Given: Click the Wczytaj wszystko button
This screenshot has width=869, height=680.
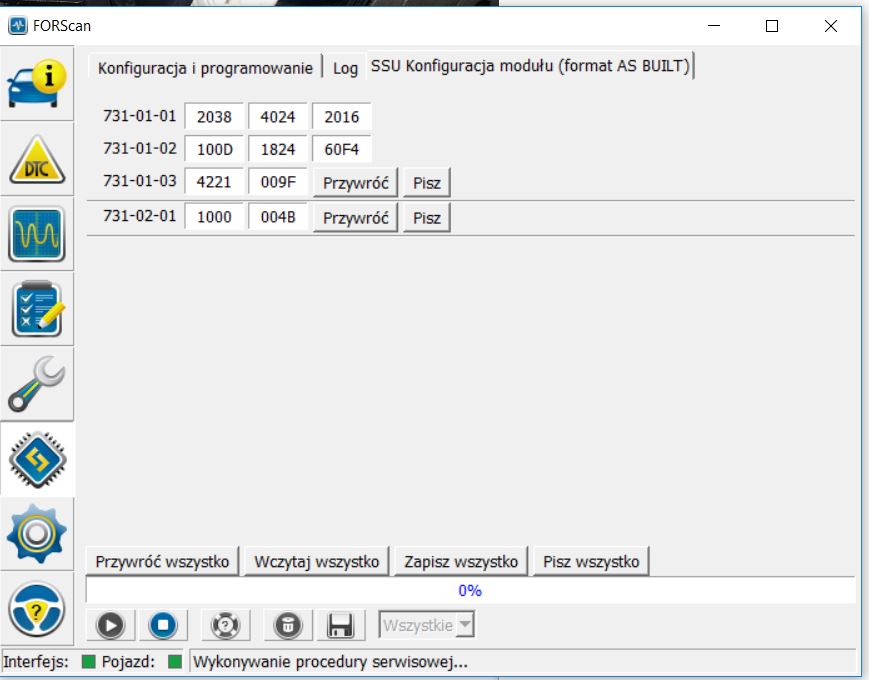Looking at the screenshot, I should [317, 562].
